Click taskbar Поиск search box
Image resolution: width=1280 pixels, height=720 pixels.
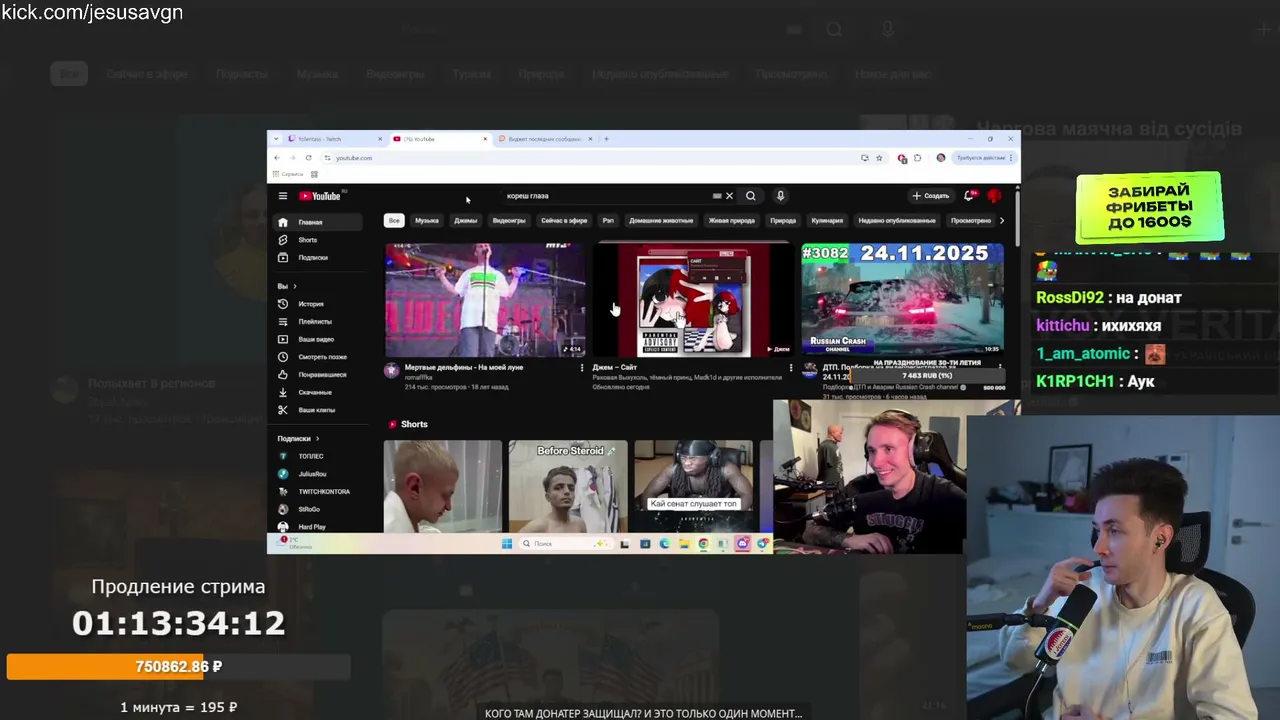coord(568,544)
